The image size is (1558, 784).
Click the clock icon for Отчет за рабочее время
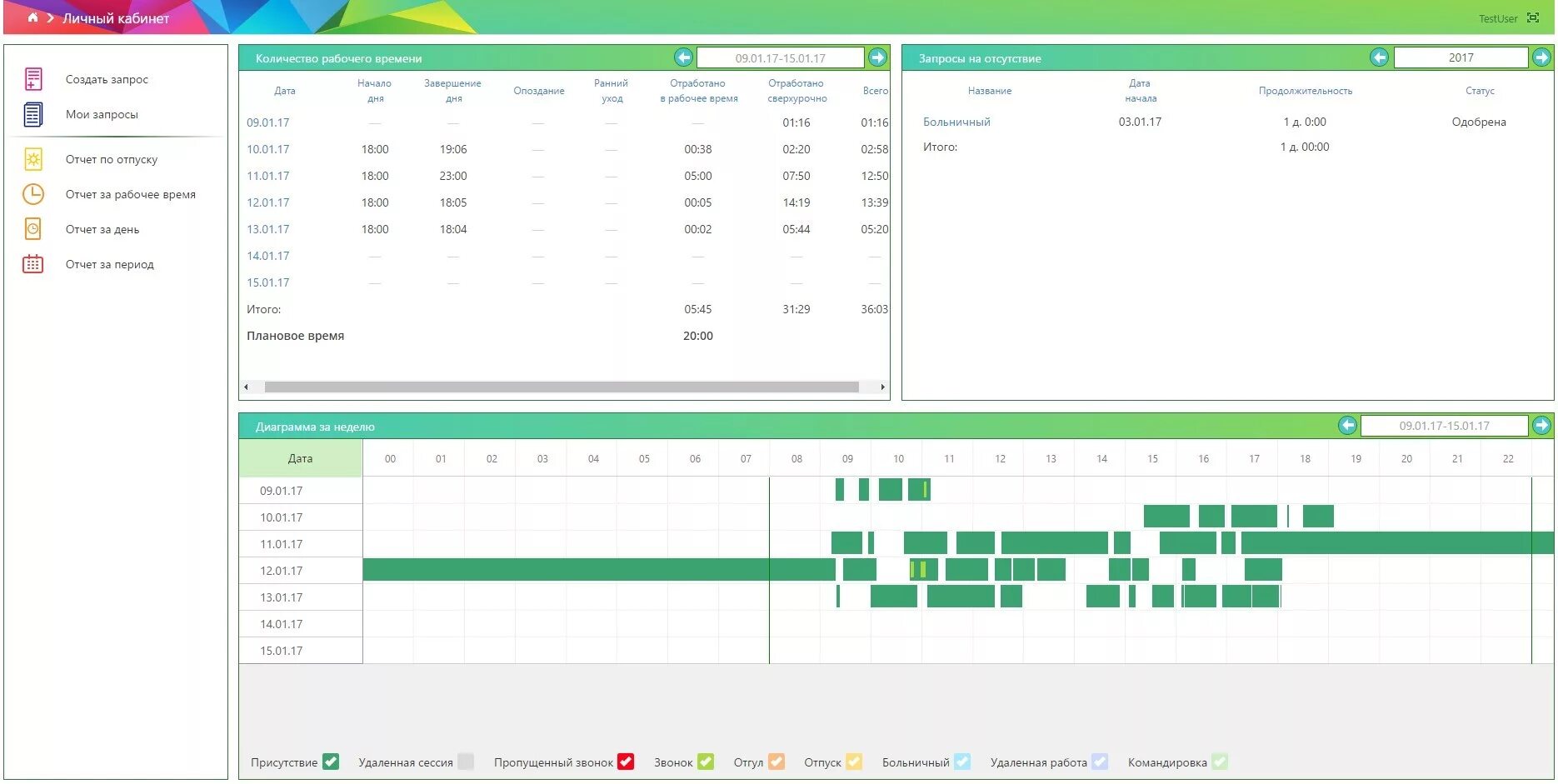[x=33, y=194]
